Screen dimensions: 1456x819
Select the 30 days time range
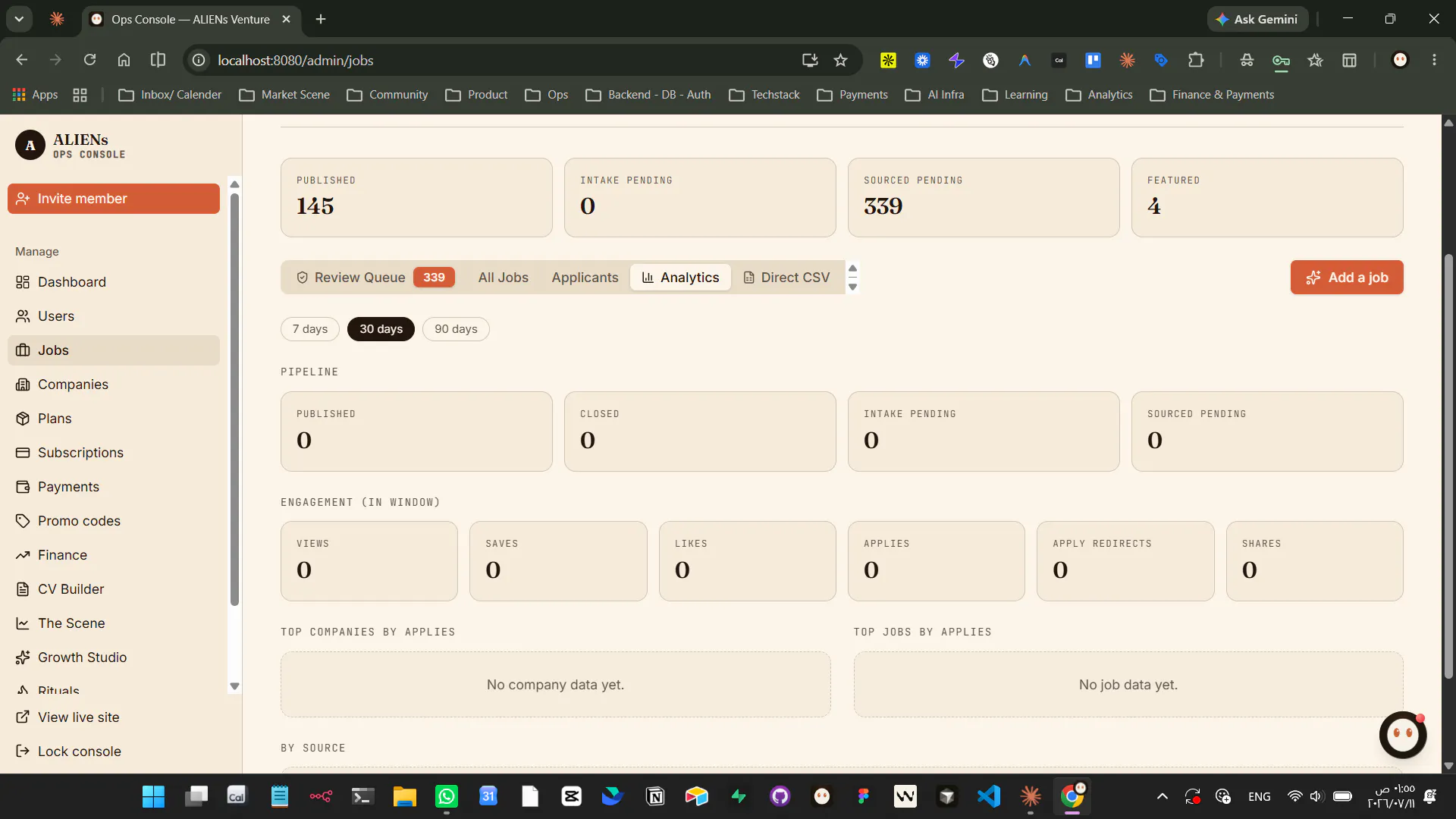pyautogui.click(x=381, y=329)
